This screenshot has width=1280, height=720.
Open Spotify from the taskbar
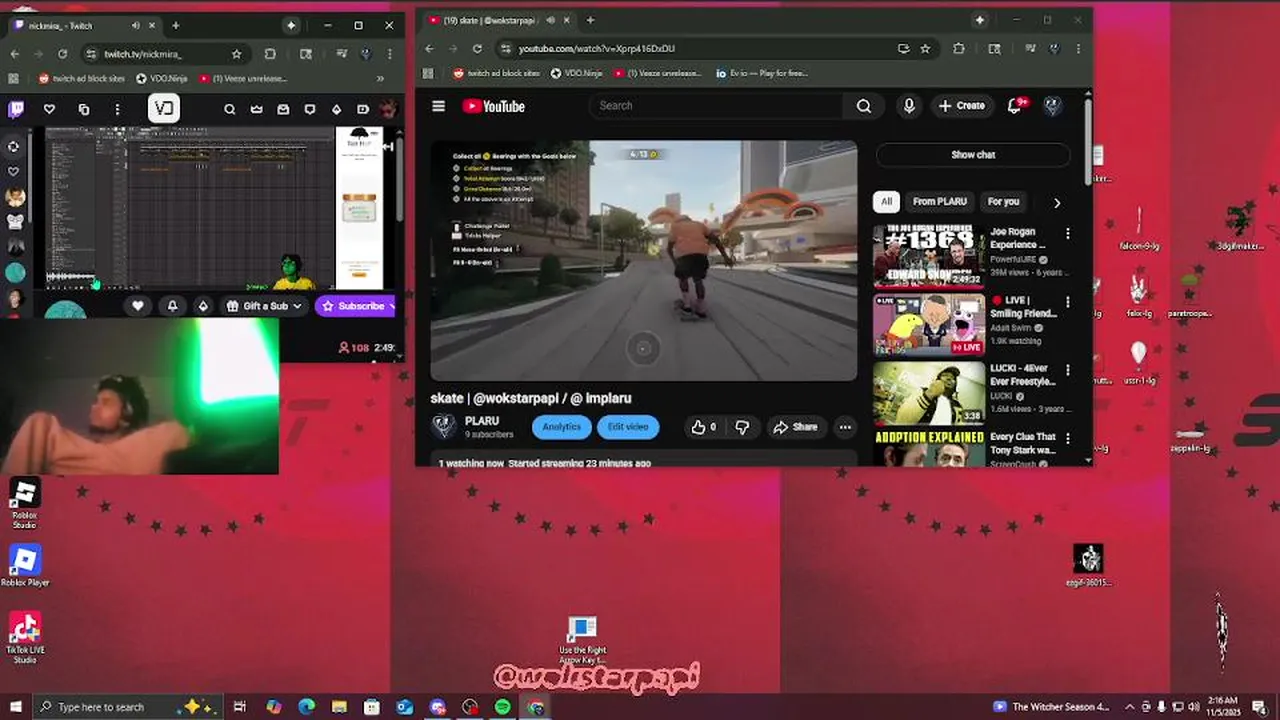(503, 707)
